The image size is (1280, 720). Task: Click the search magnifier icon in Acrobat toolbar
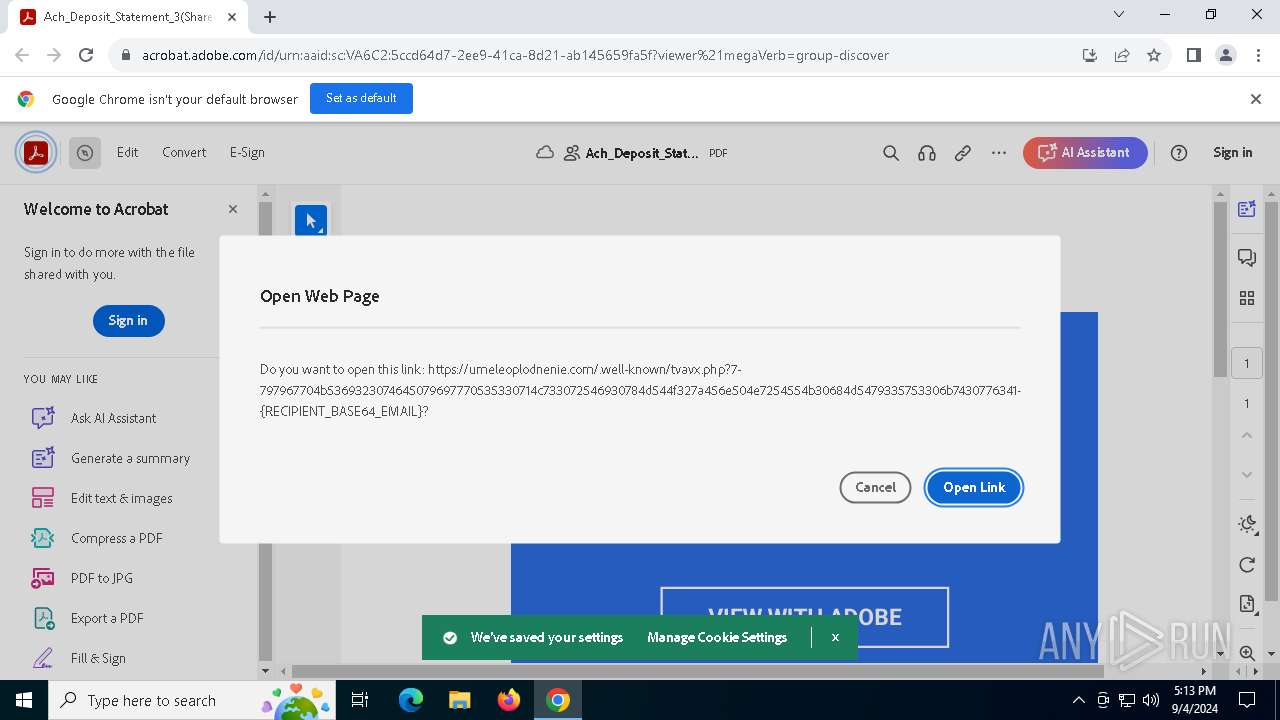click(891, 153)
